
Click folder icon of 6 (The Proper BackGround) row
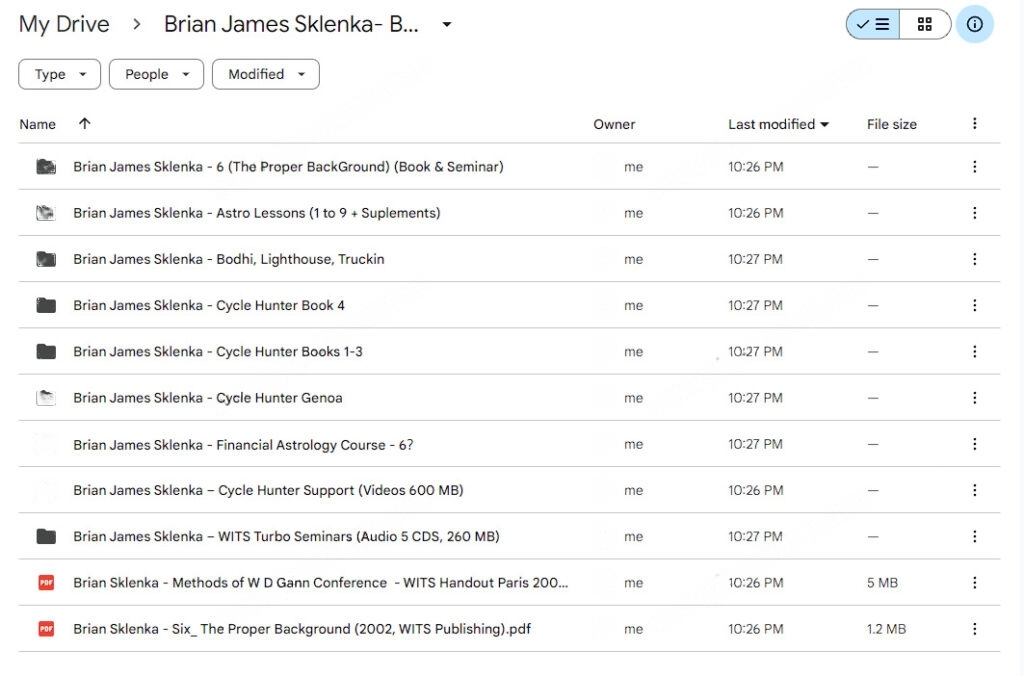tap(46, 167)
